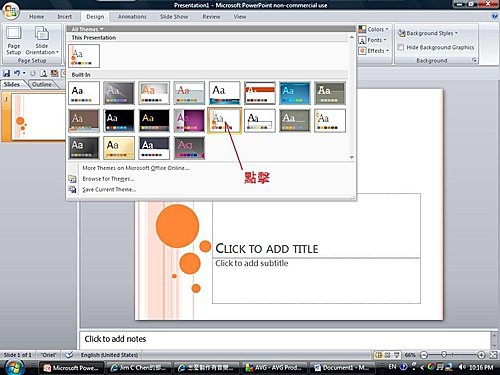The height and width of the screenshot is (375, 500).
Task: Apply the gray Apex theme
Action: [119, 93]
